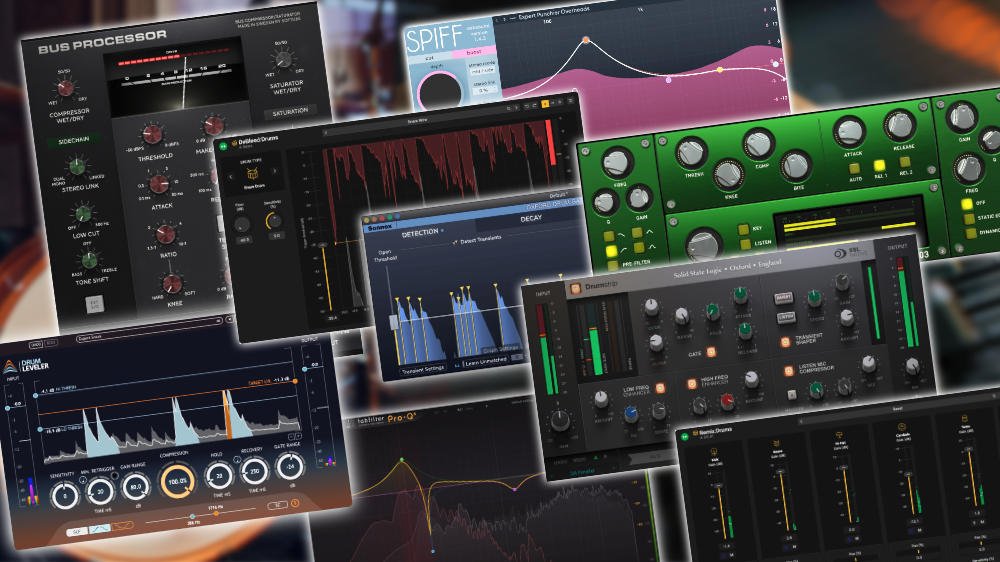Screen dimensions: 1000x562
Task: Select the lit yellow filter shape button in green compressor
Action: (611, 251)
